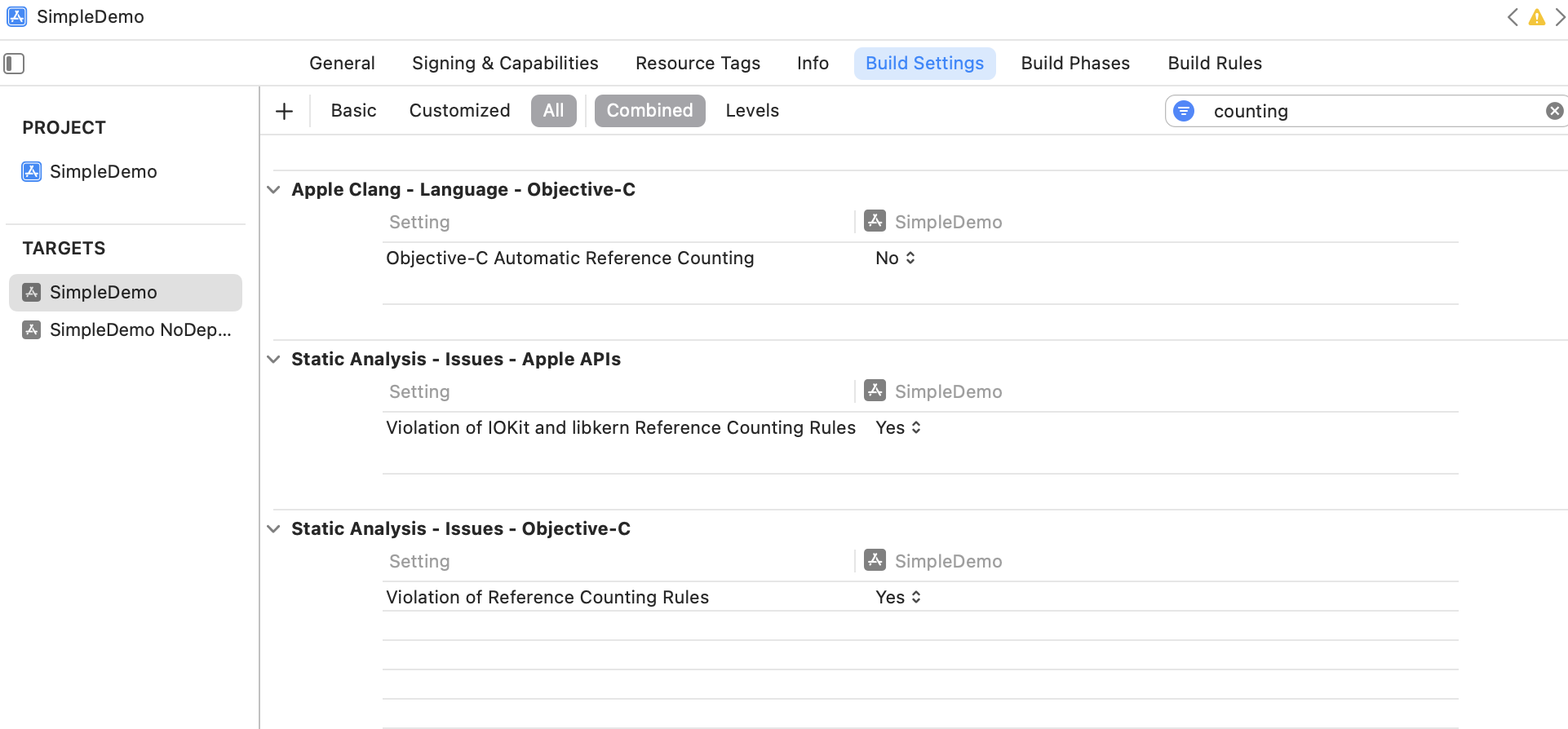
Task: Click target icon in Static Analysis Objective-C header
Action: coord(875,560)
